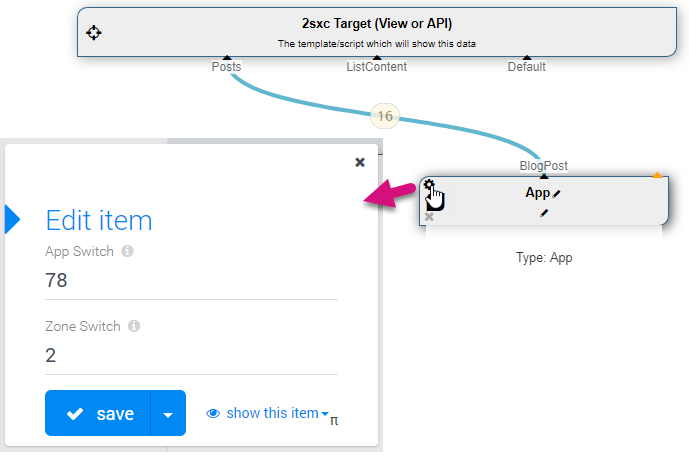Delete the App data source with gray X
Image resolution: width=689 pixels, height=457 pixels.
(x=429, y=217)
